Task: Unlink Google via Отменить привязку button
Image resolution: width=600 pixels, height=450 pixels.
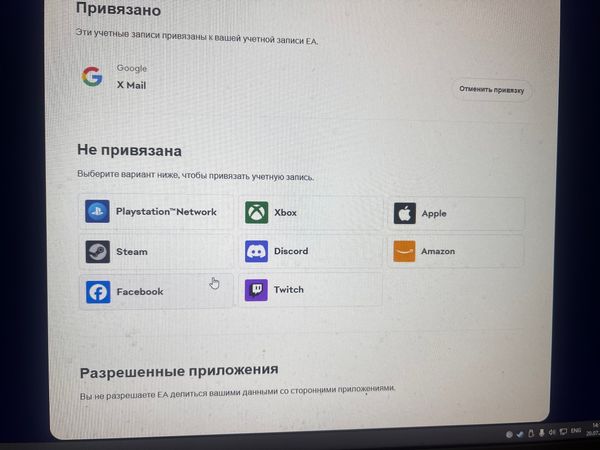Action: coord(492,90)
